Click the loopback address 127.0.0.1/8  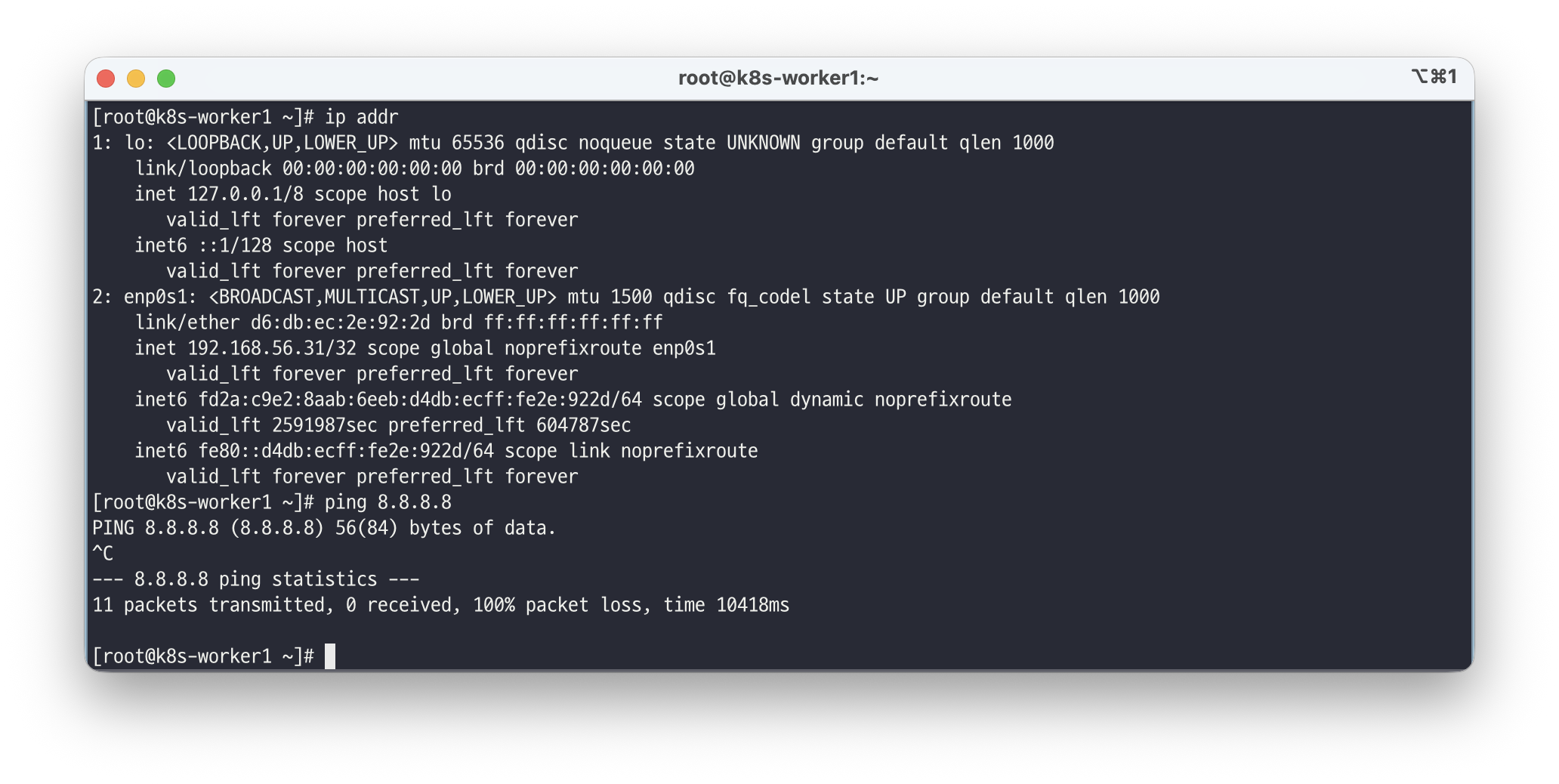click(245, 194)
